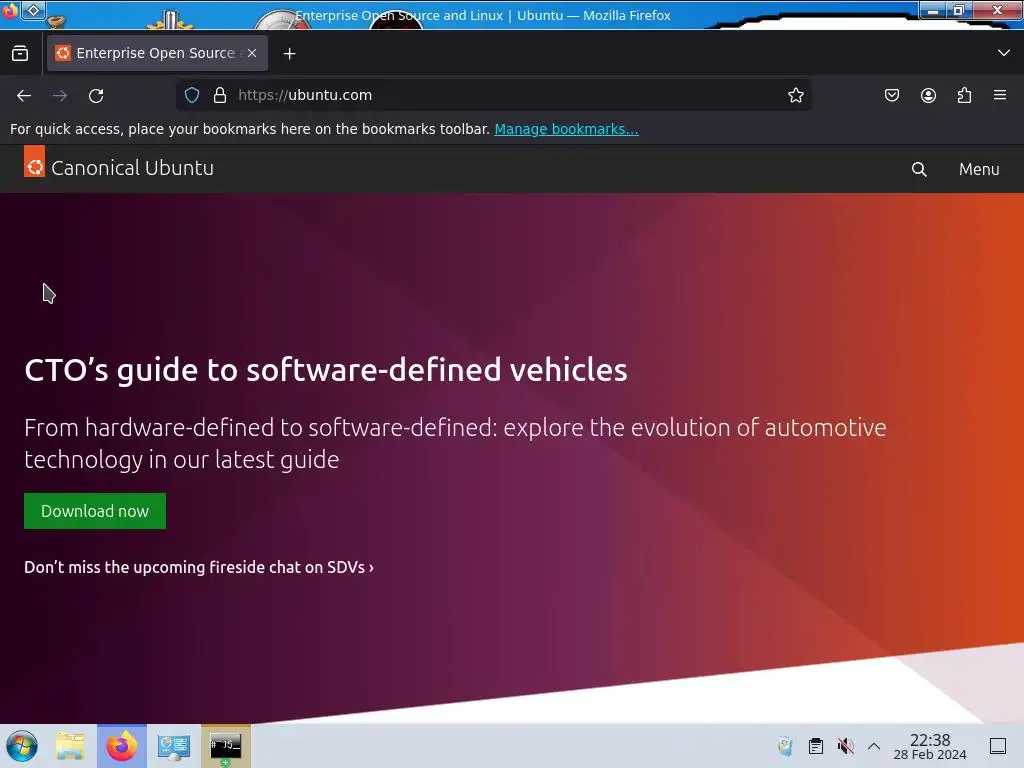Unmute the volume tray icon
Viewport: 1024px width, 768px height.
(x=846, y=746)
